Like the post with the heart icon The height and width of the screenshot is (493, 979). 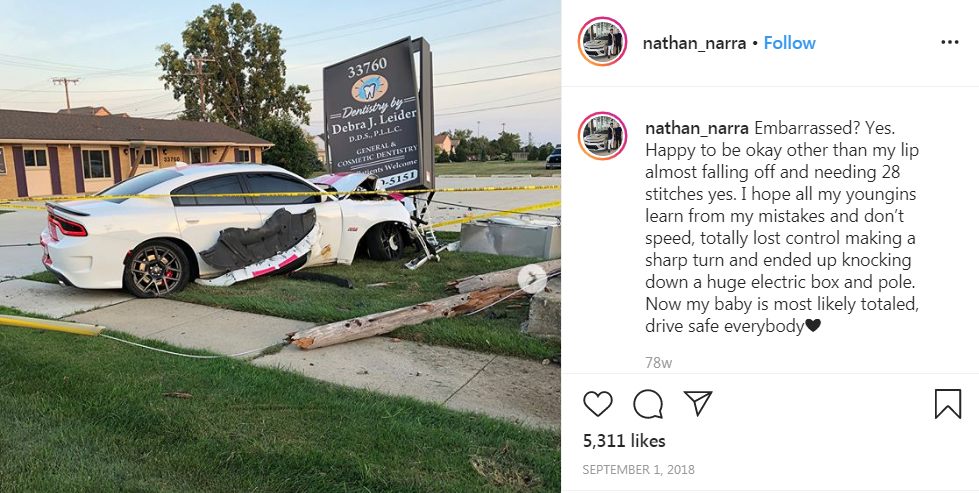pos(598,404)
